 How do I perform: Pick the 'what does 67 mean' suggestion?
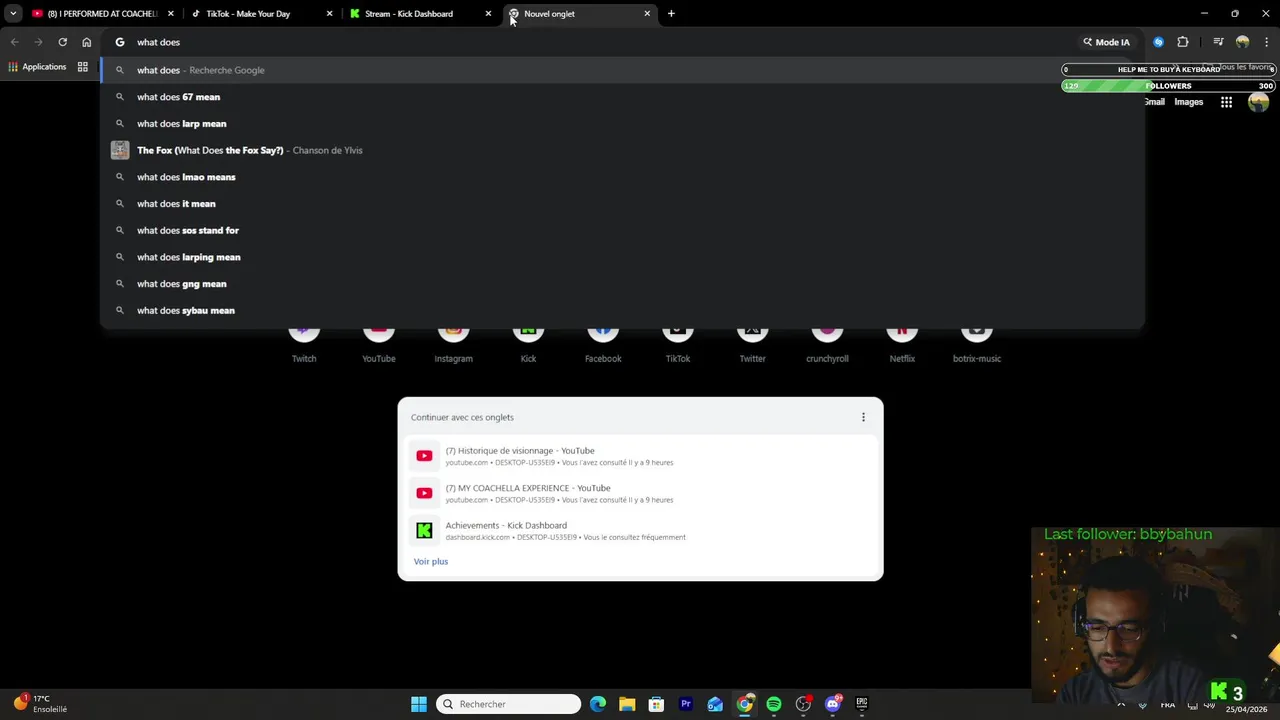[x=622, y=97]
